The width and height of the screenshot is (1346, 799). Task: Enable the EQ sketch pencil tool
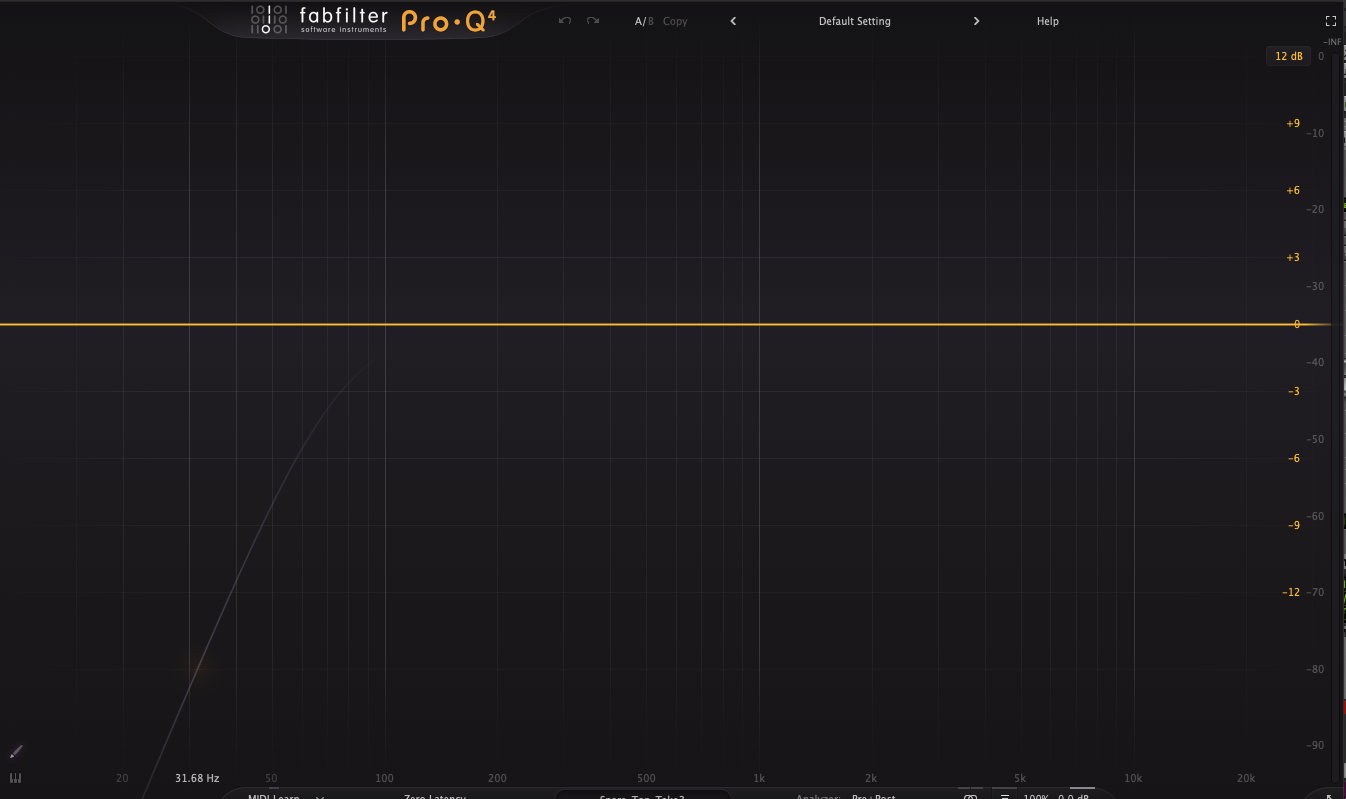point(16,751)
